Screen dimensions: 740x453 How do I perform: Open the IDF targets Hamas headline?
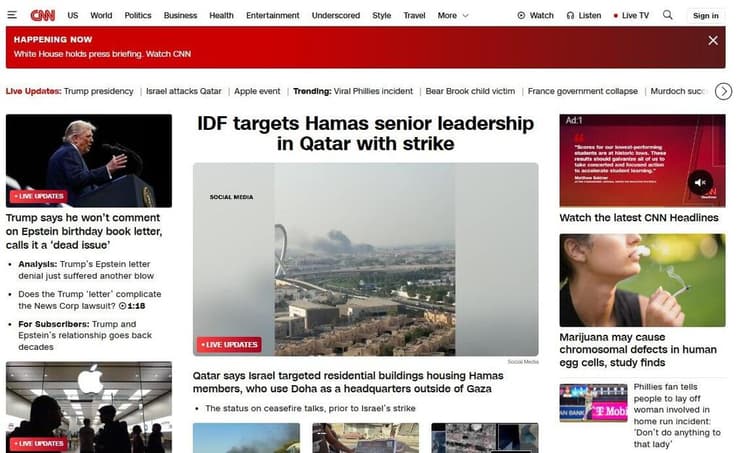[365, 134]
